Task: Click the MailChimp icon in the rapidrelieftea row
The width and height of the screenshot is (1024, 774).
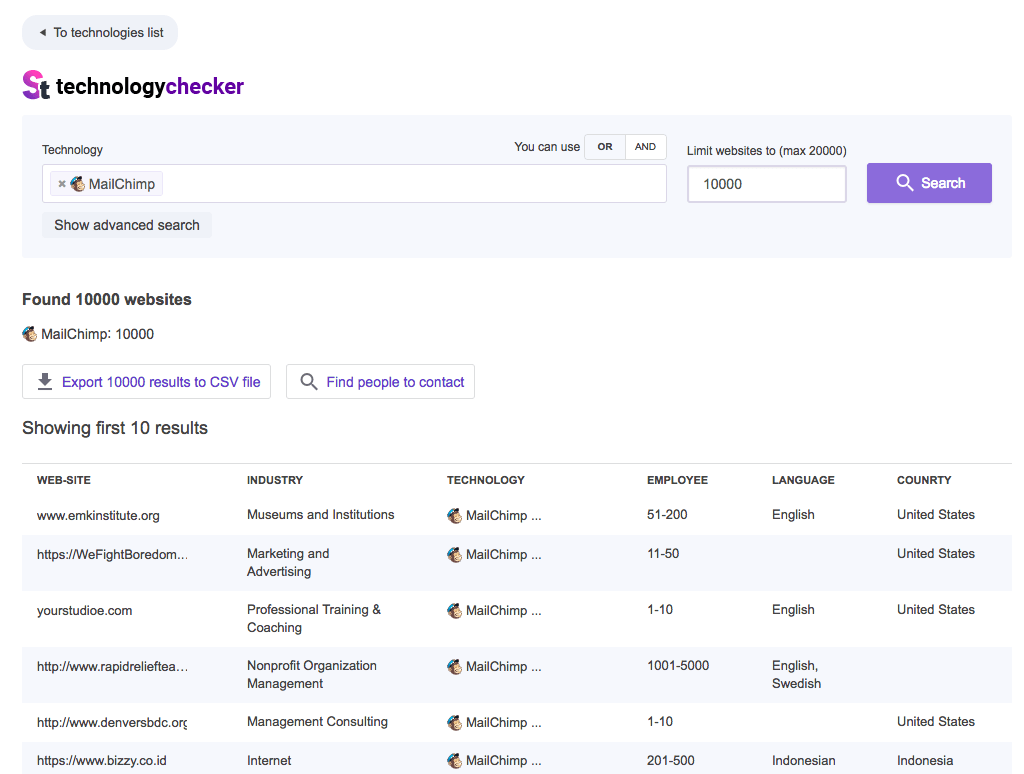Action: (x=455, y=667)
